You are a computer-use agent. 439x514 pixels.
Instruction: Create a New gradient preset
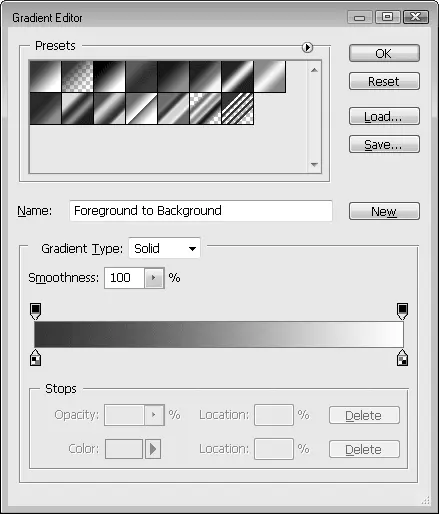(384, 211)
